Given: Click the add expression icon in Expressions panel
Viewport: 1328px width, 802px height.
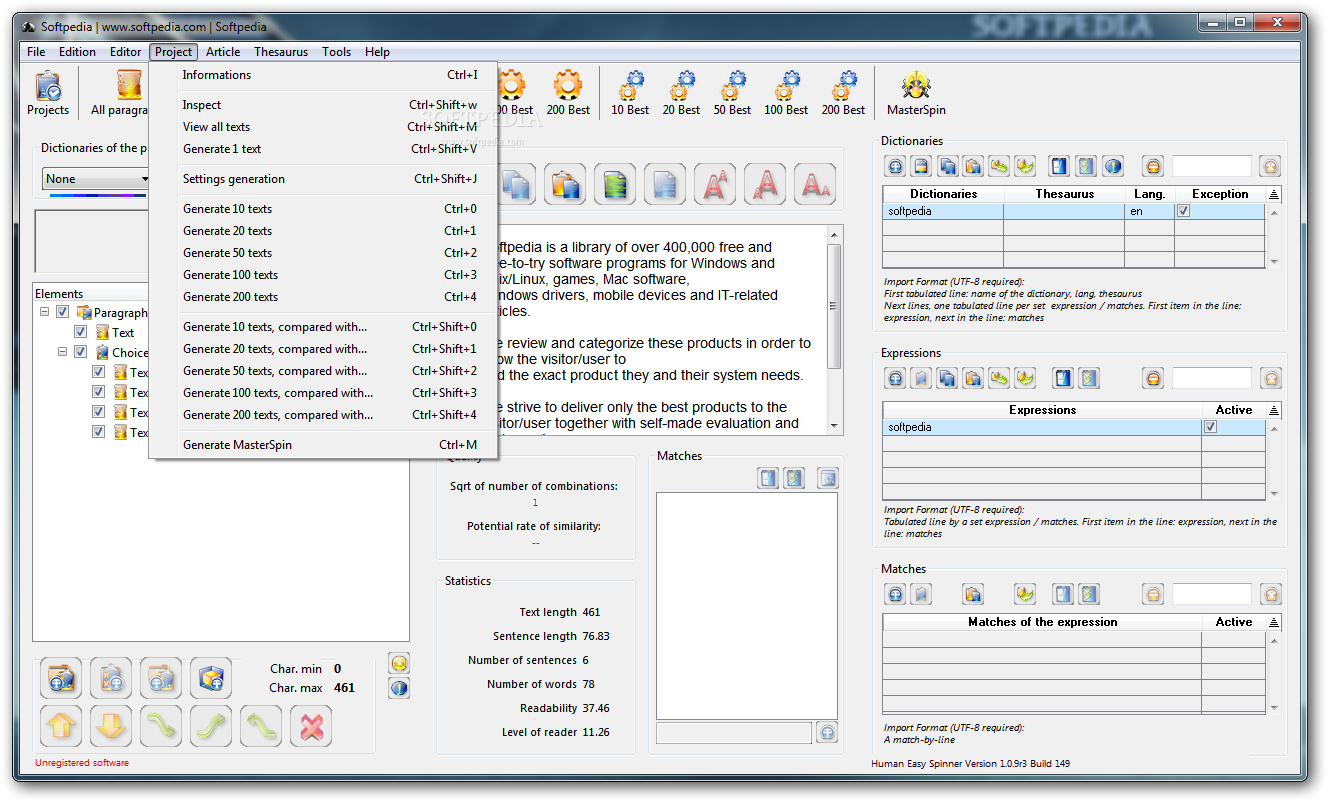Looking at the screenshot, I should [x=895, y=378].
